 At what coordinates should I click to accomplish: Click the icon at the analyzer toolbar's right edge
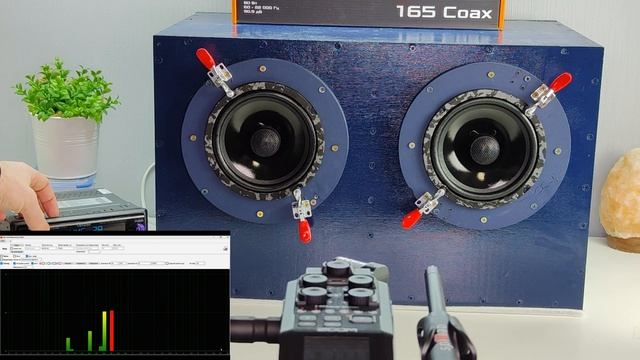[x=226, y=249]
